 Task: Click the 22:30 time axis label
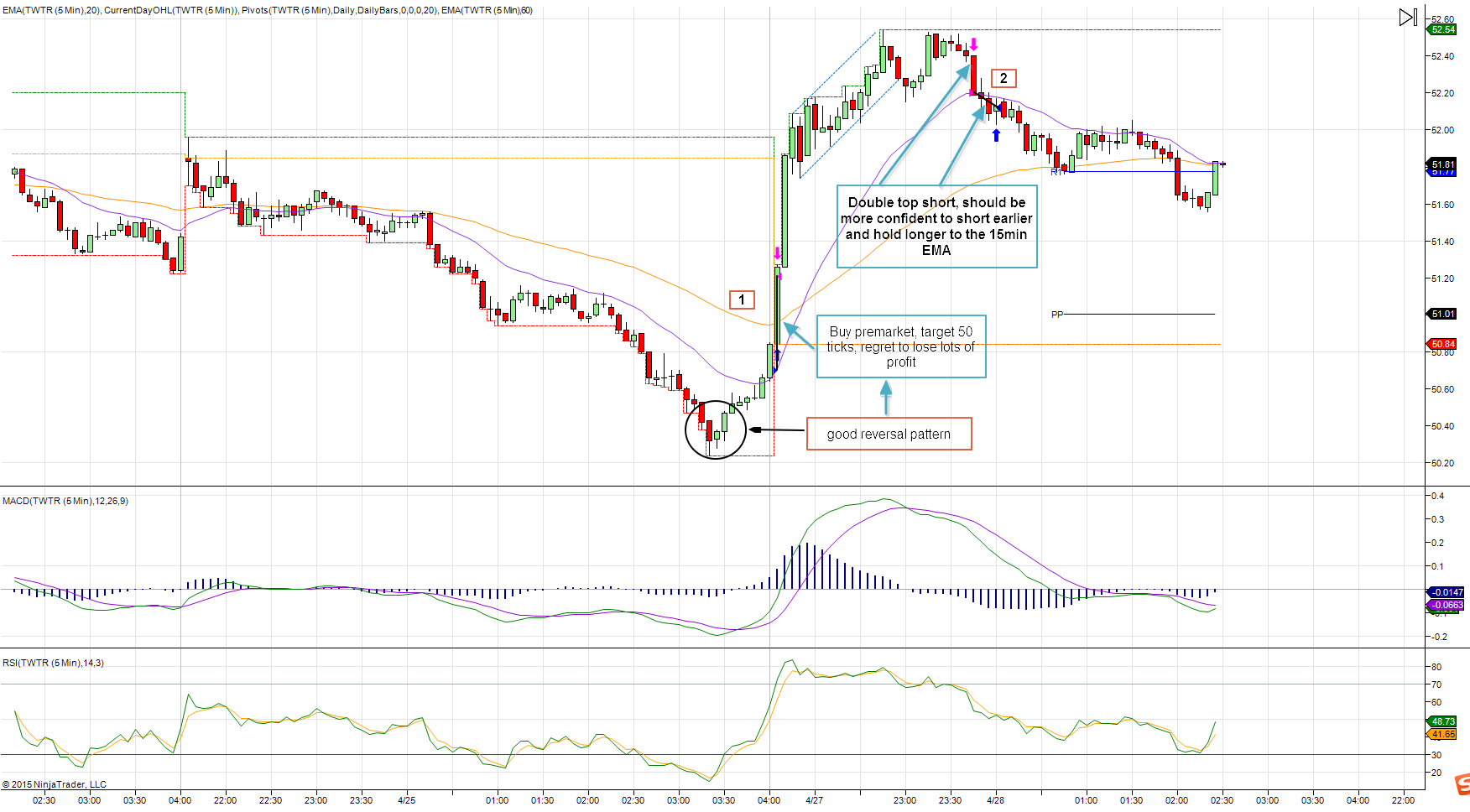[270, 800]
